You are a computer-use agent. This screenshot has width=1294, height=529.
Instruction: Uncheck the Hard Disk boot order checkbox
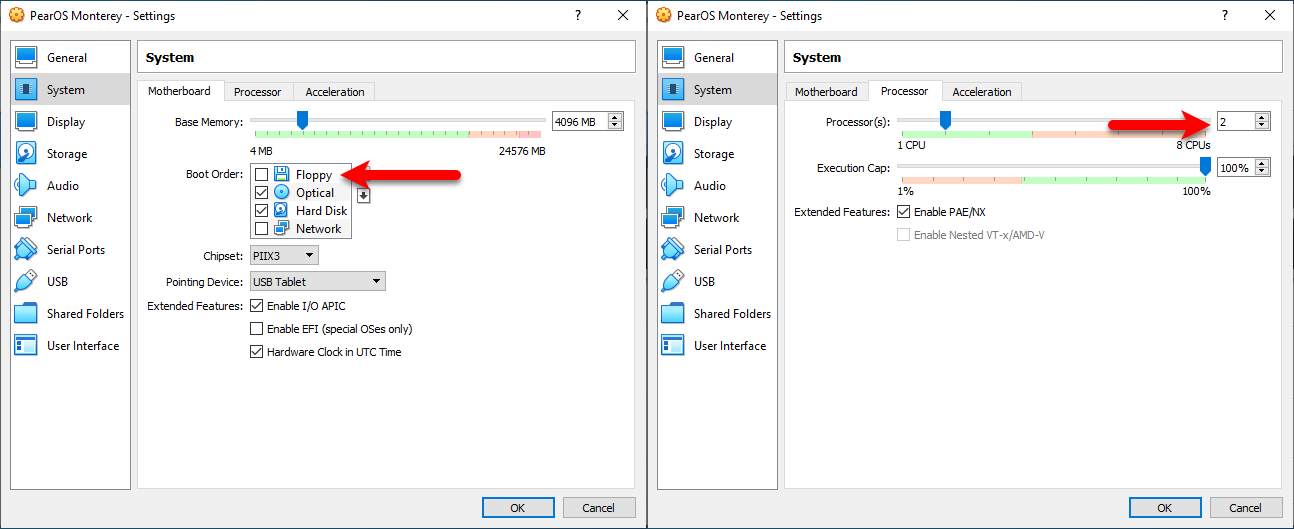click(261, 210)
